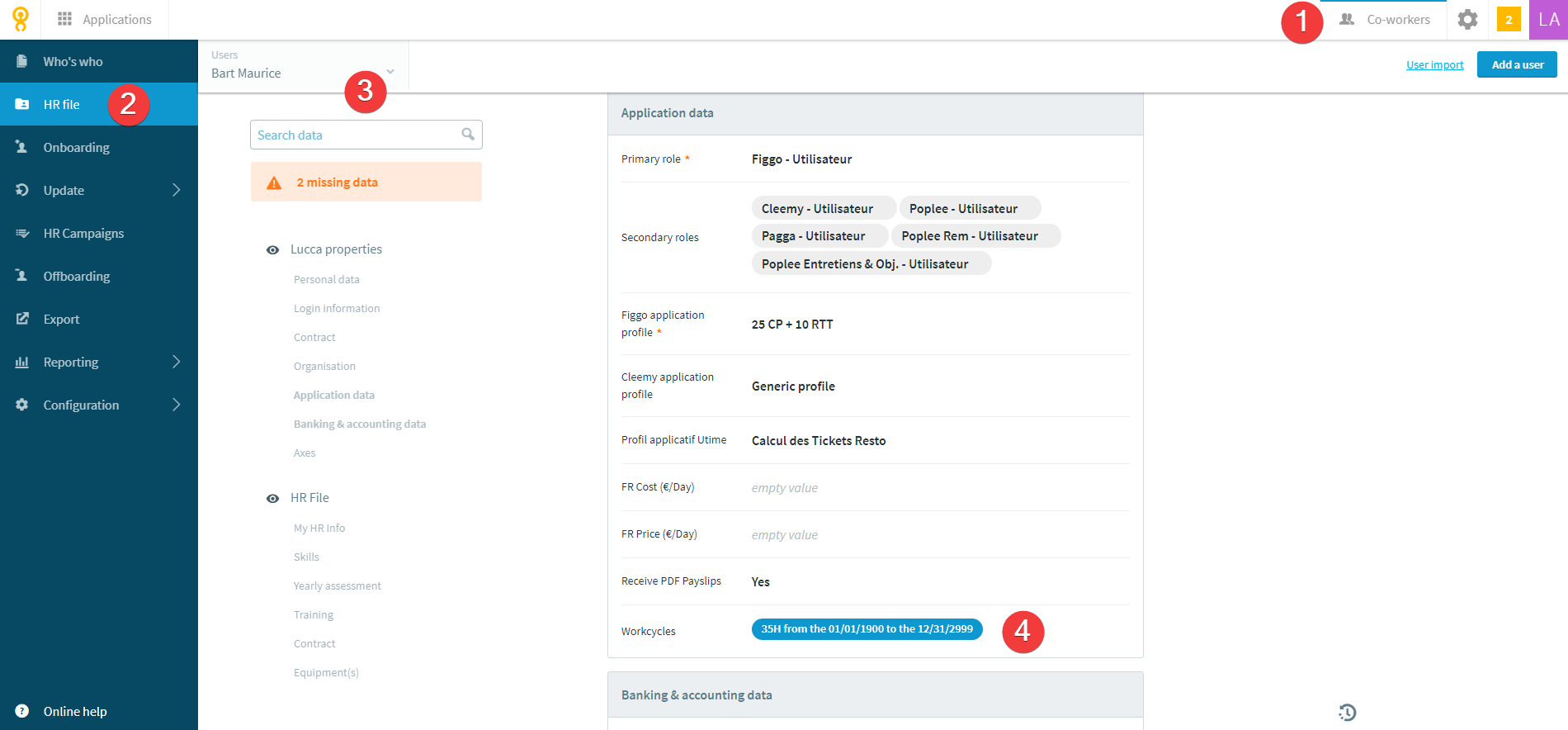Click the Update sidebar icon
This screenshot has width=1568, height=730.
(22, 190)
